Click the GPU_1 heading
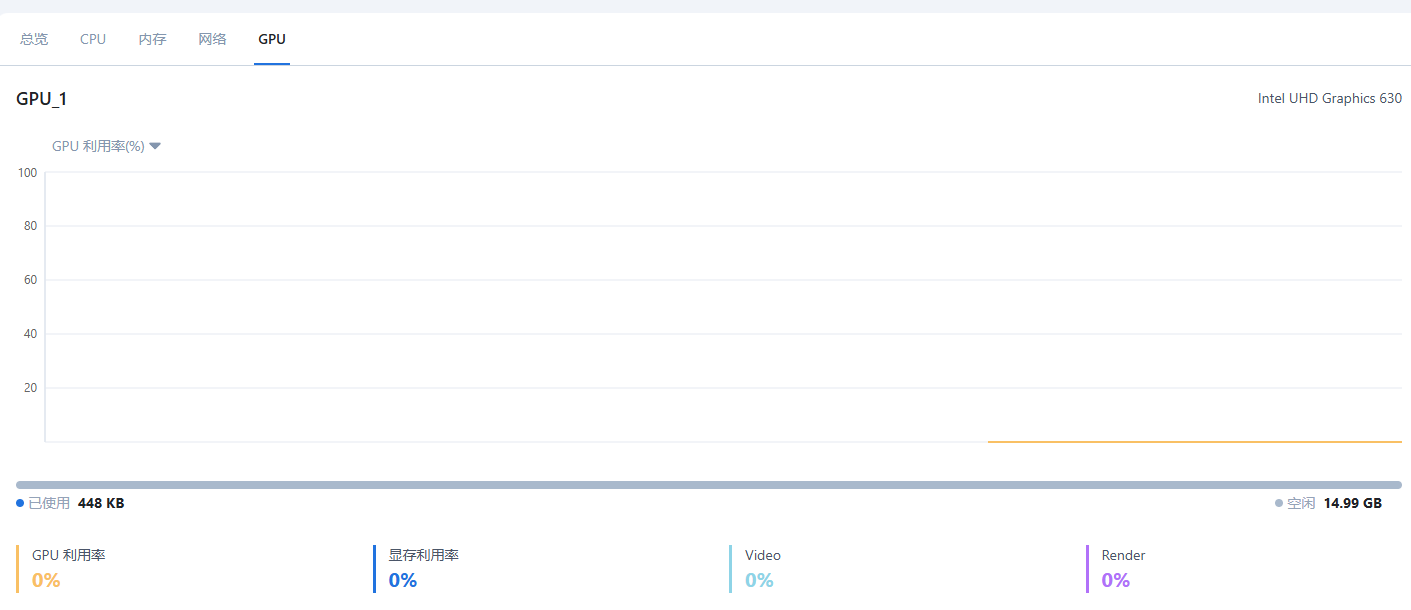 click(x=42, y=99)
